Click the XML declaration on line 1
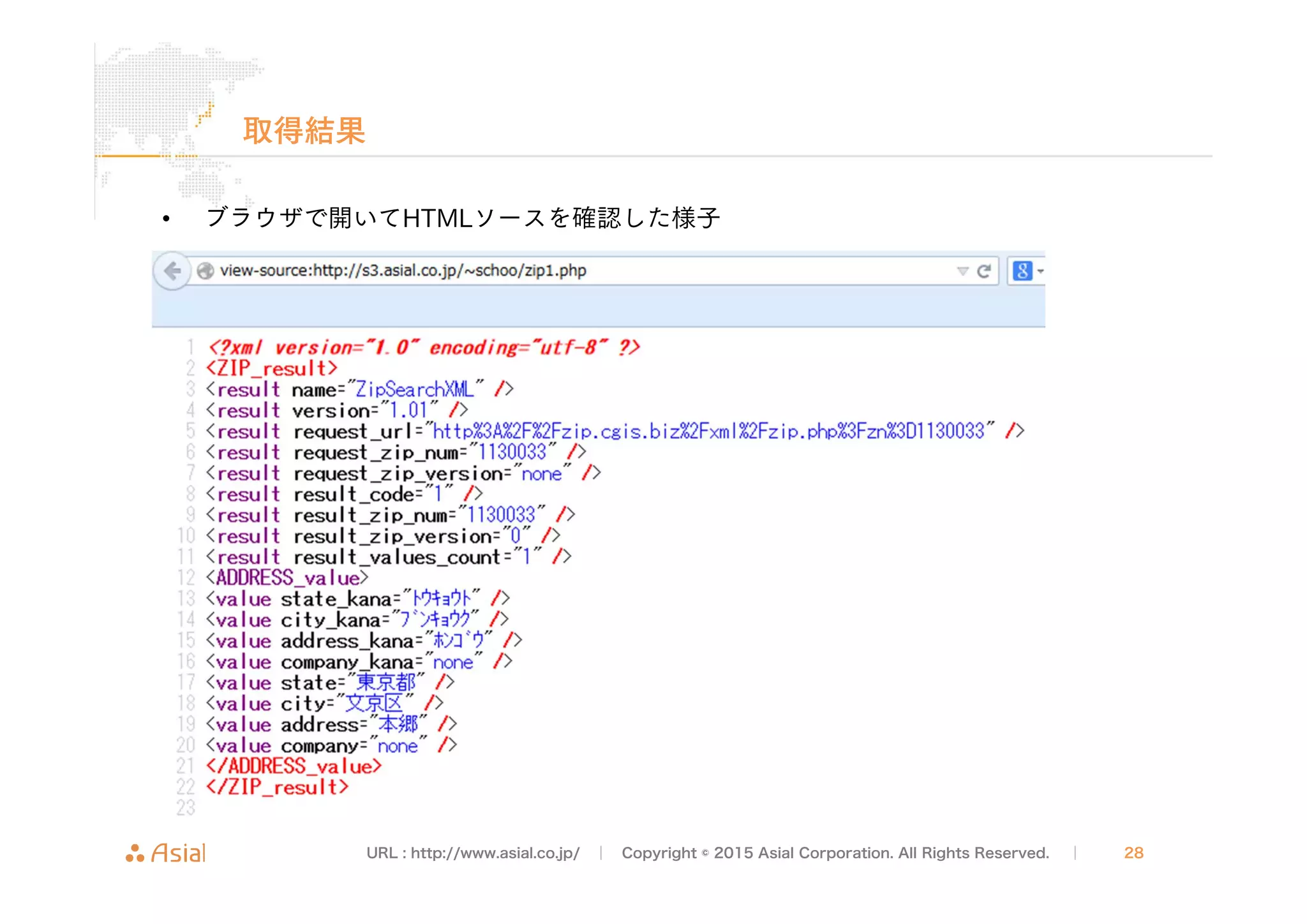This screenshot has width=1307, height=924. (x=423, y=347)
